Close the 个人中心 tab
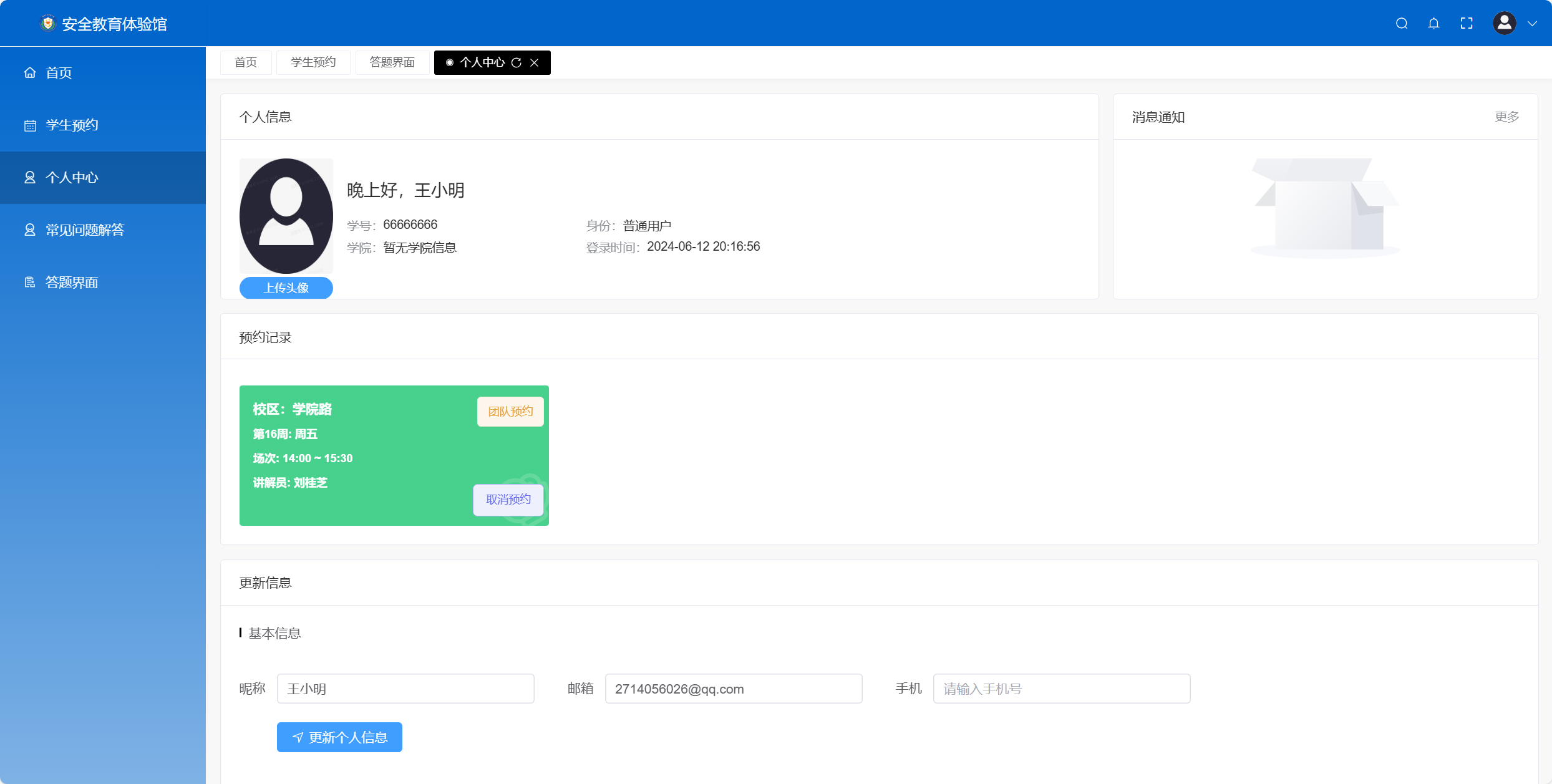 (535, 62)
